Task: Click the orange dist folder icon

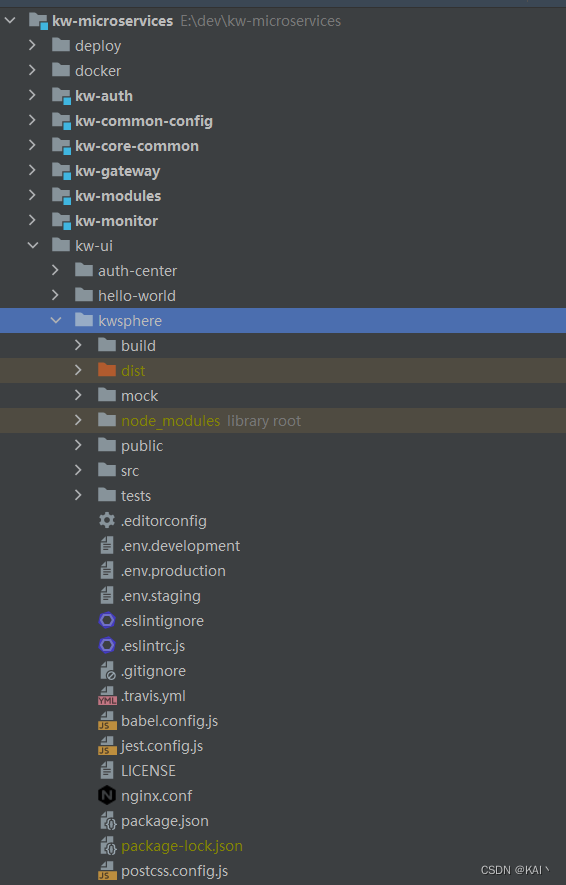Action: 107,370
